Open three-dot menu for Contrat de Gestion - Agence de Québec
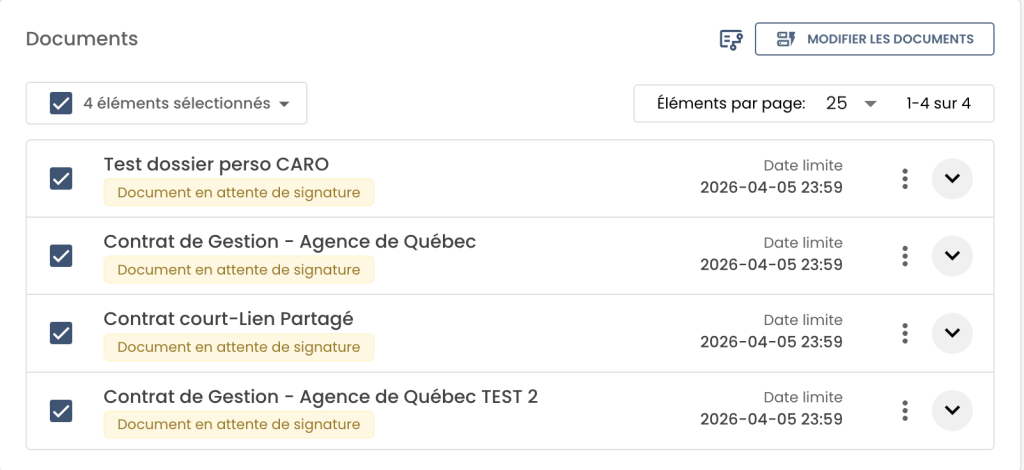 pos(905,256)
